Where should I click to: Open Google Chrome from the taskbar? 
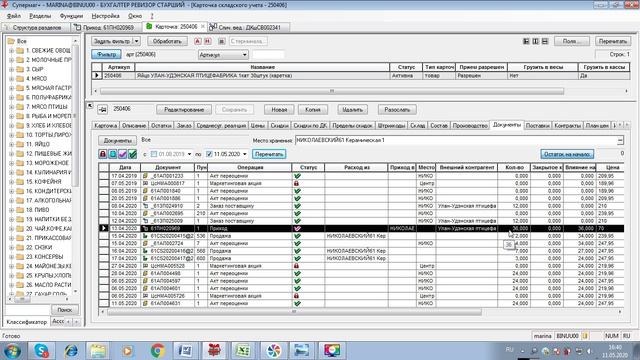(x=158, y=351)
